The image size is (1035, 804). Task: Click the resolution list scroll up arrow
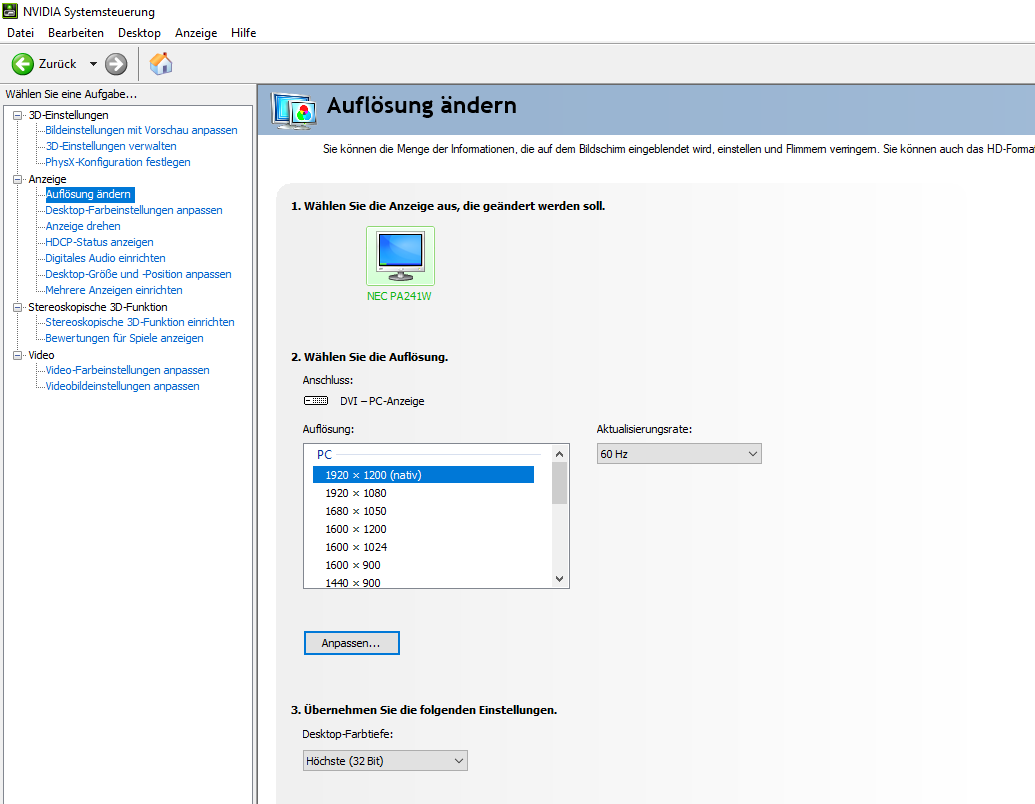coord(560,453)
